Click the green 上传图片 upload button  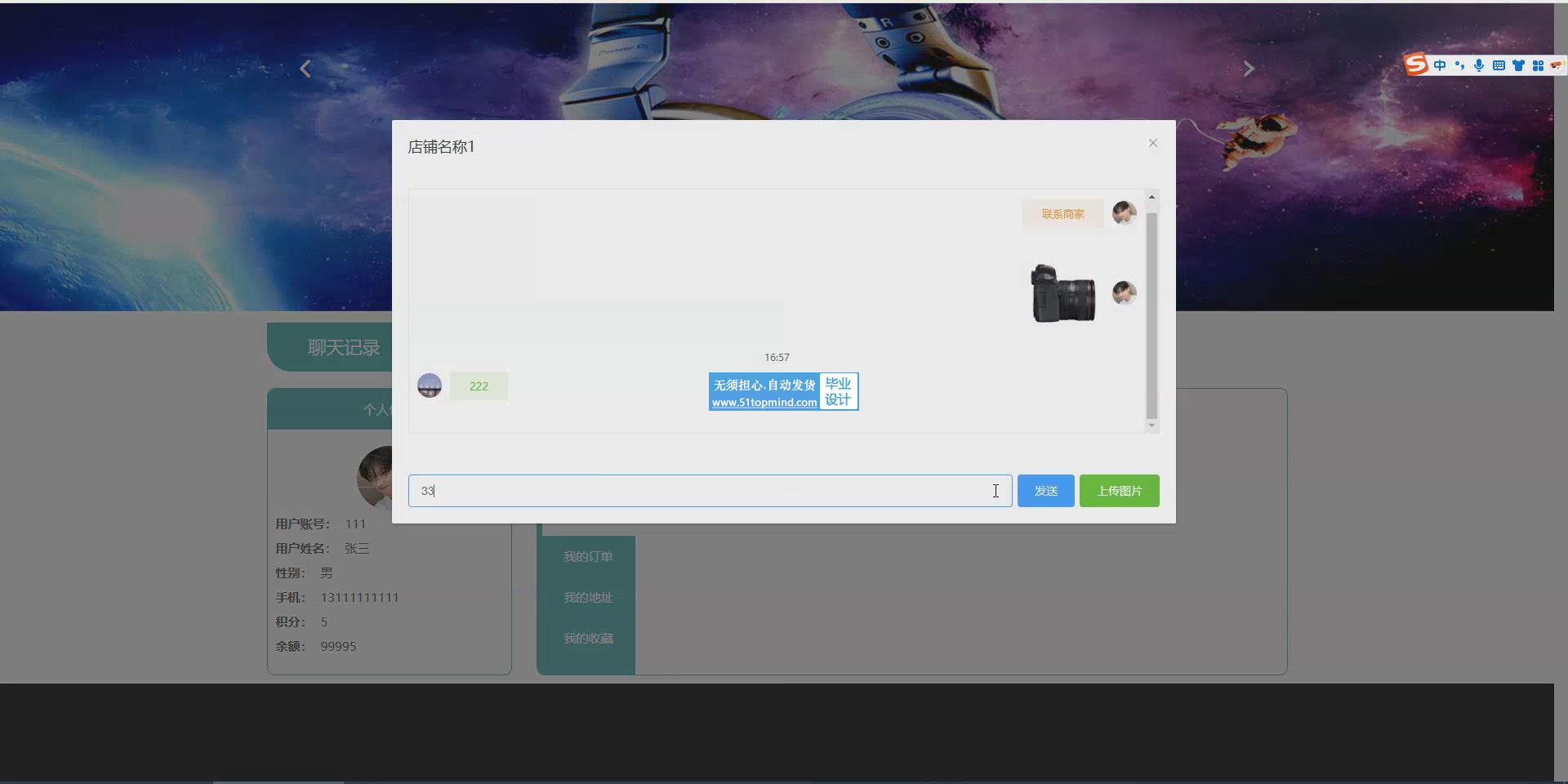pyautogui.click(x=1119, y=491)
